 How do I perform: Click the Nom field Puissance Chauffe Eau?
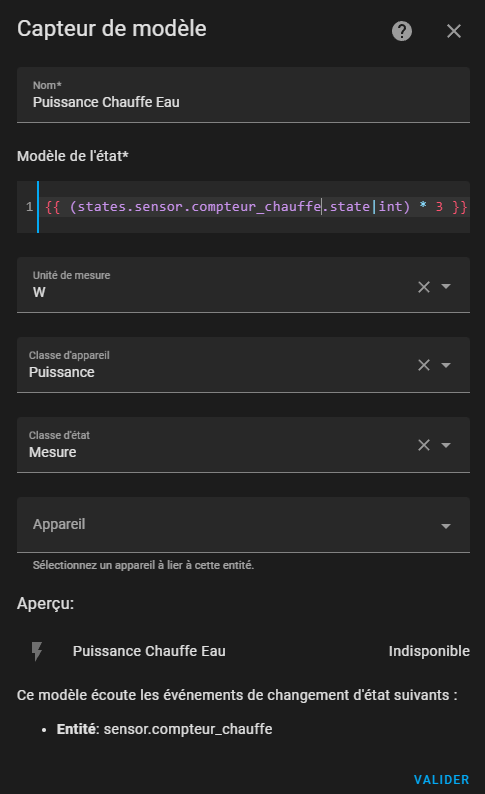pos(244,95)
